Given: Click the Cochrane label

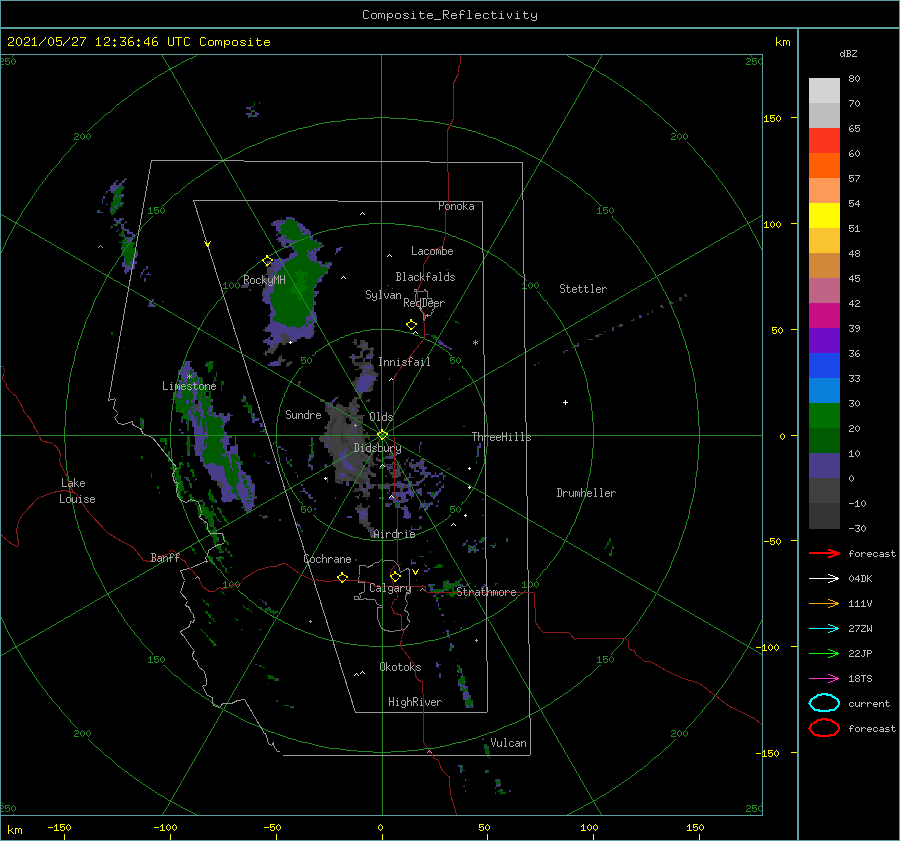Looking at the screenshot, I should tap(327, 559).
